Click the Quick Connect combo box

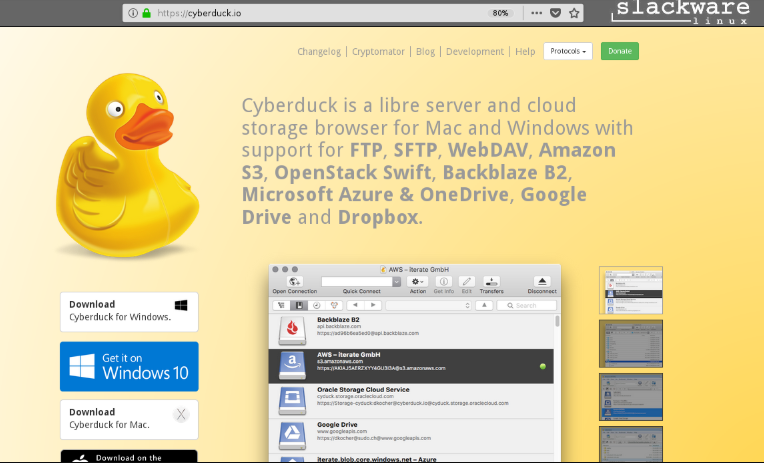361,282
